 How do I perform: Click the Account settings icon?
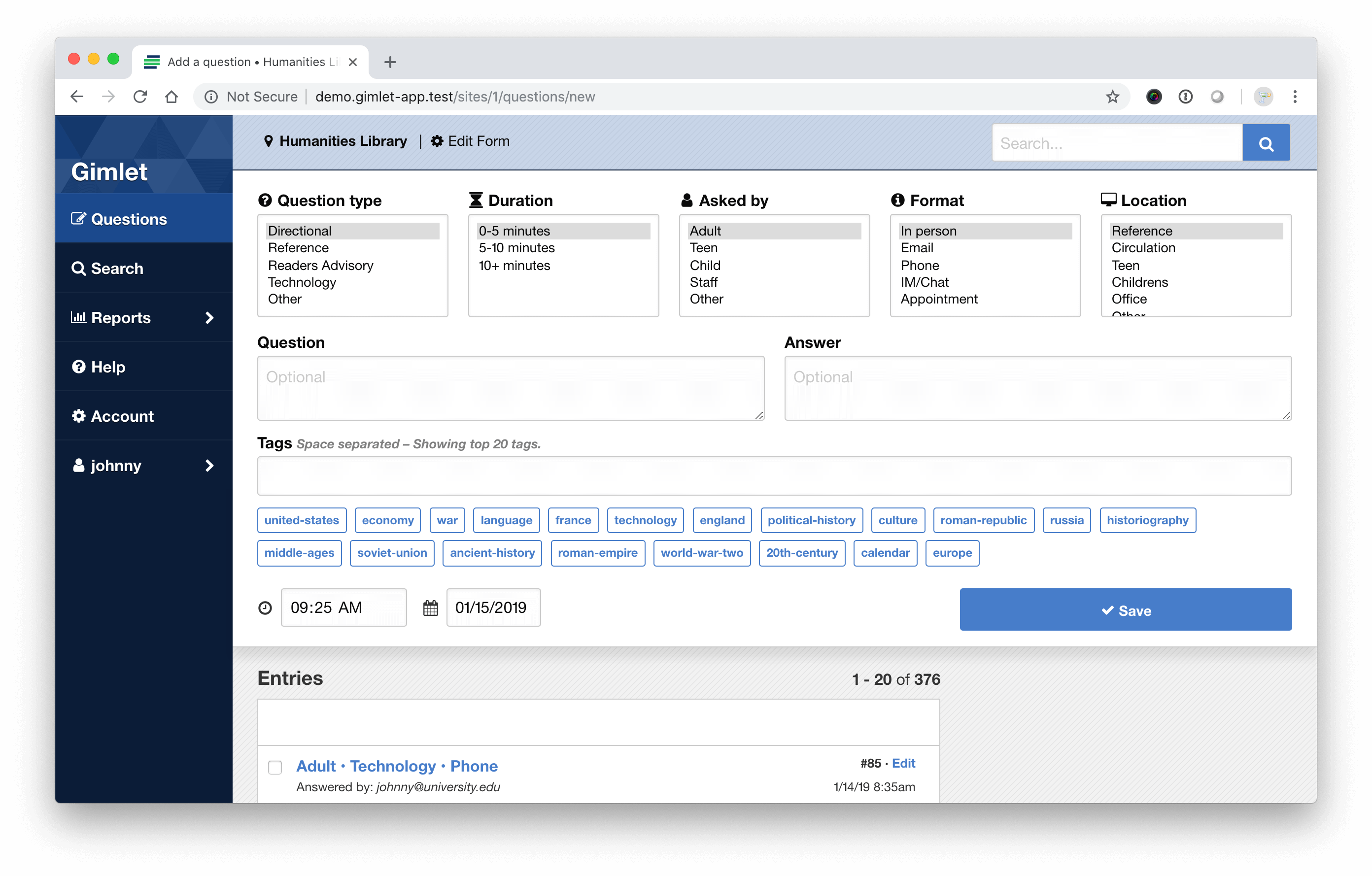pos(79,416)
